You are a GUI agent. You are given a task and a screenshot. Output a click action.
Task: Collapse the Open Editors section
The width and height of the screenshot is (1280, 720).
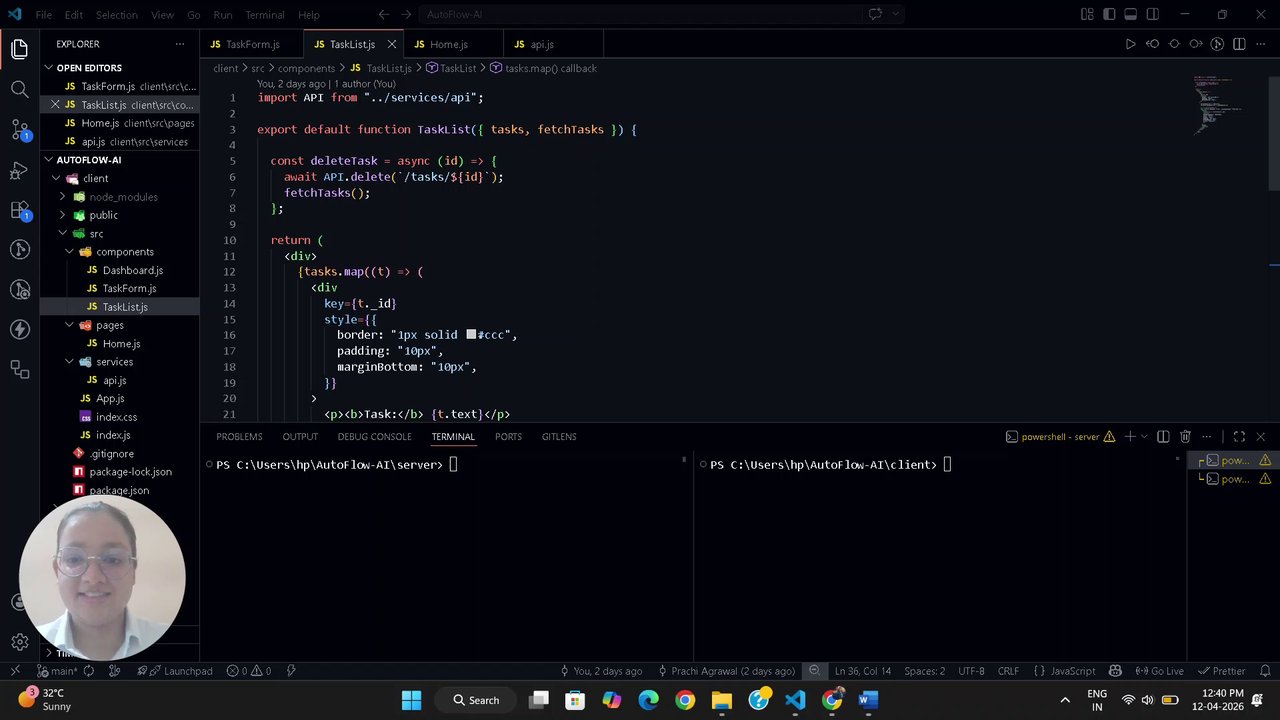(48, 68)
